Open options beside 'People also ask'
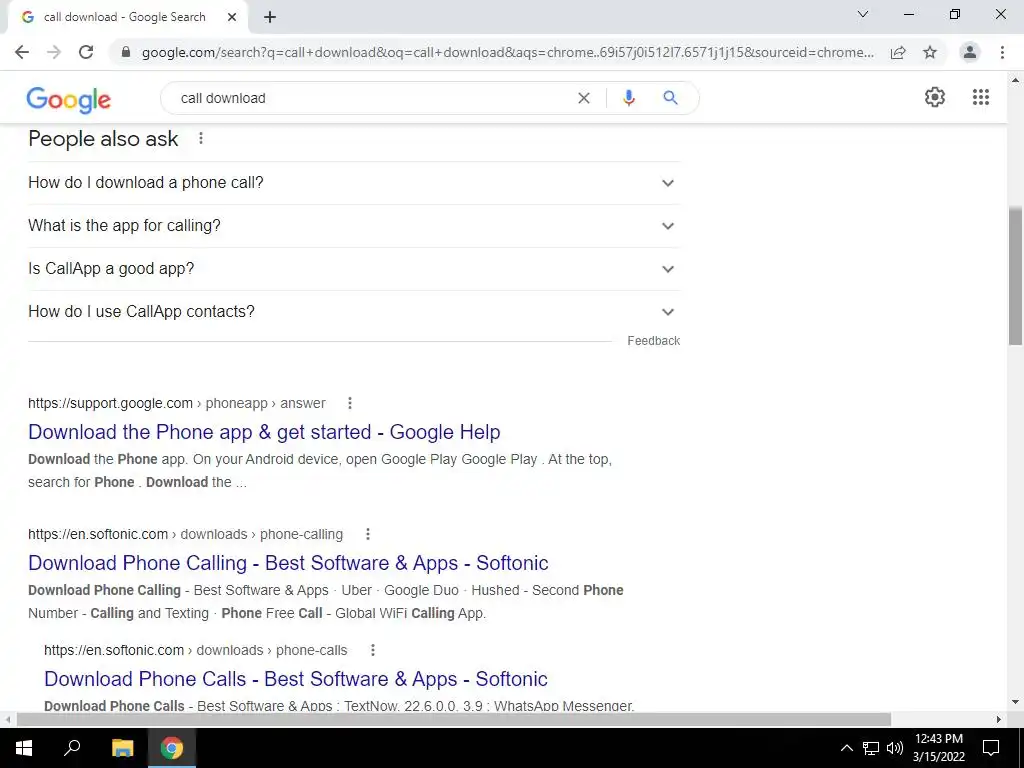This screenshot has height=768, width=1024. point(201,138)
